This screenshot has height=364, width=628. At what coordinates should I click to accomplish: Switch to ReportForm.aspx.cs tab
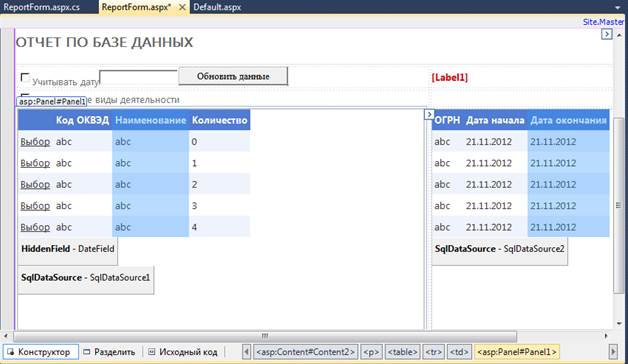tap(42, 7)
